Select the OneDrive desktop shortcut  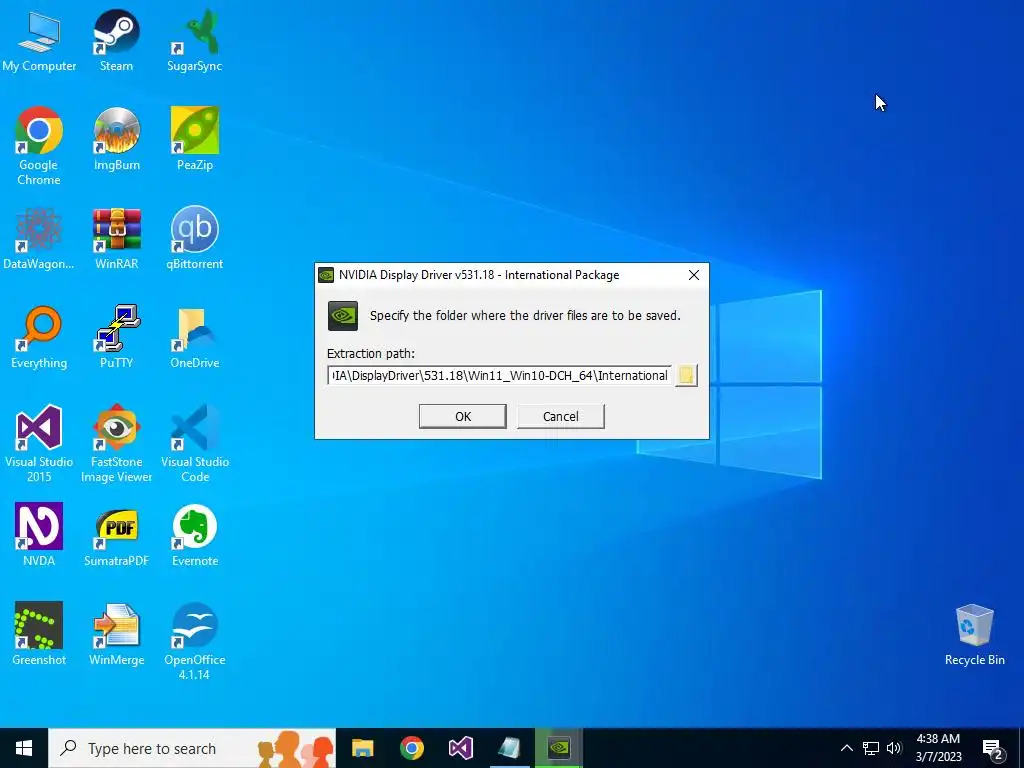pos(195,337)
